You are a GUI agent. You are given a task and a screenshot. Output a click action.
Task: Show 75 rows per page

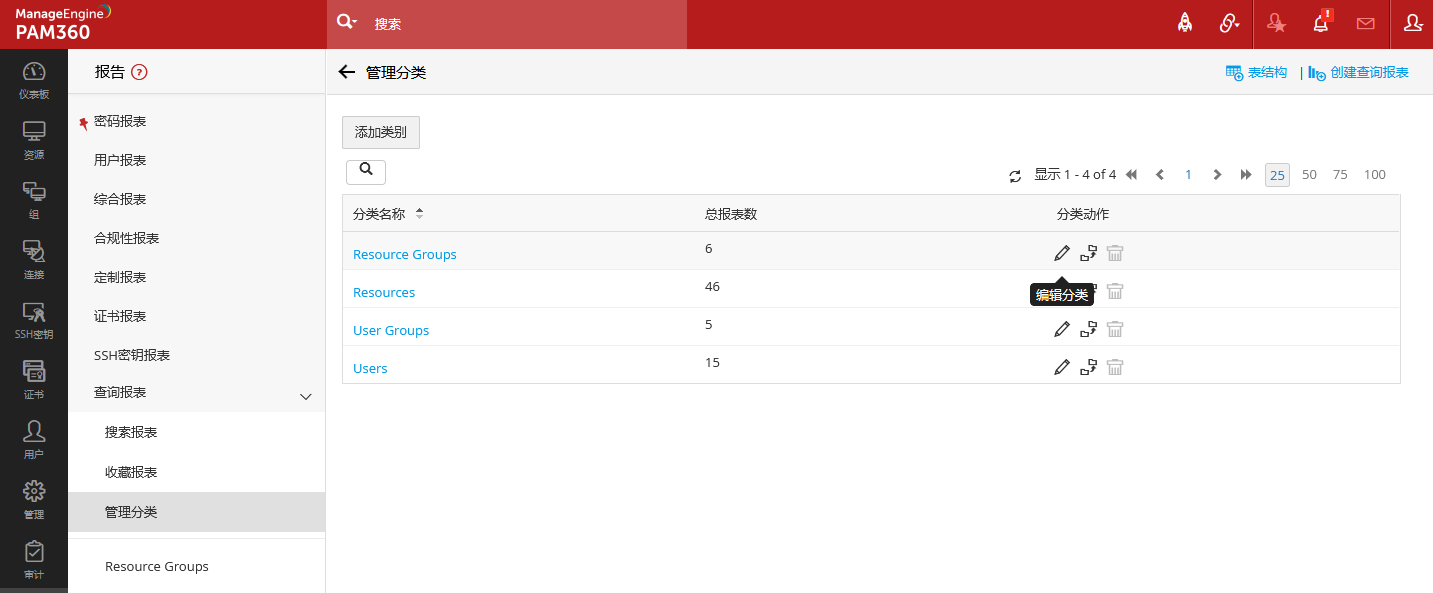click(1340, 174)
